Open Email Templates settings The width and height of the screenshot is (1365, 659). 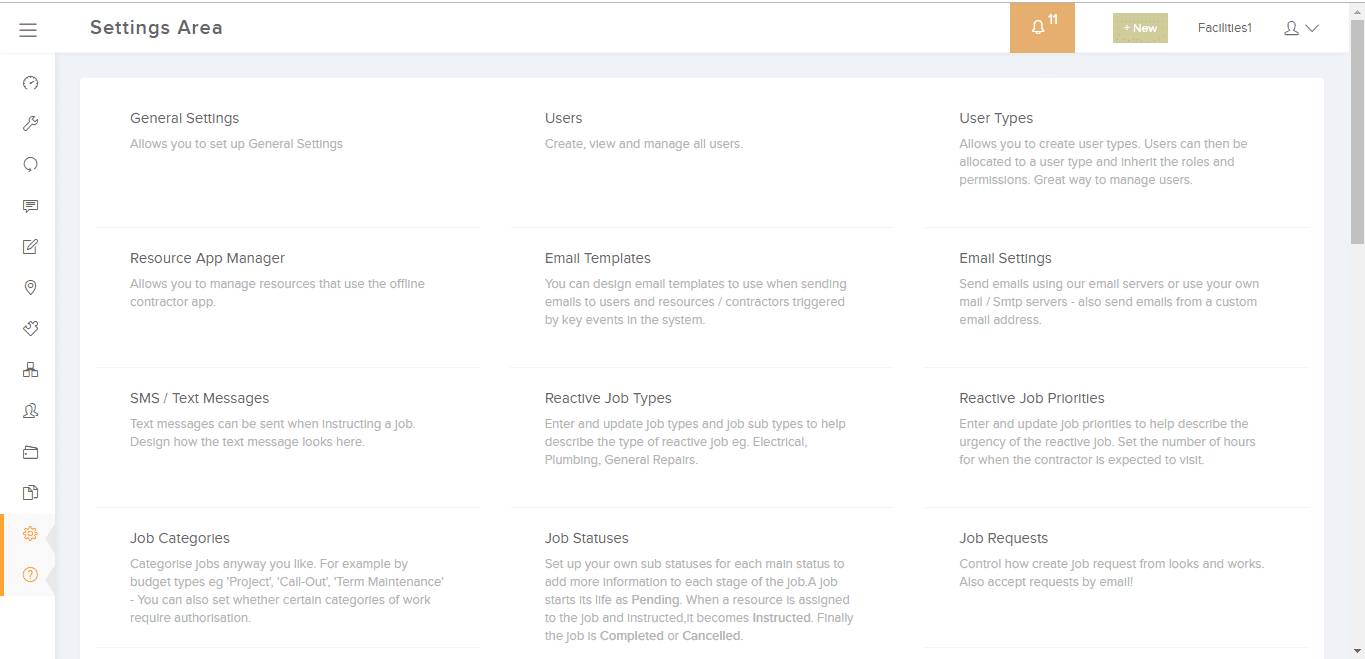597,258
